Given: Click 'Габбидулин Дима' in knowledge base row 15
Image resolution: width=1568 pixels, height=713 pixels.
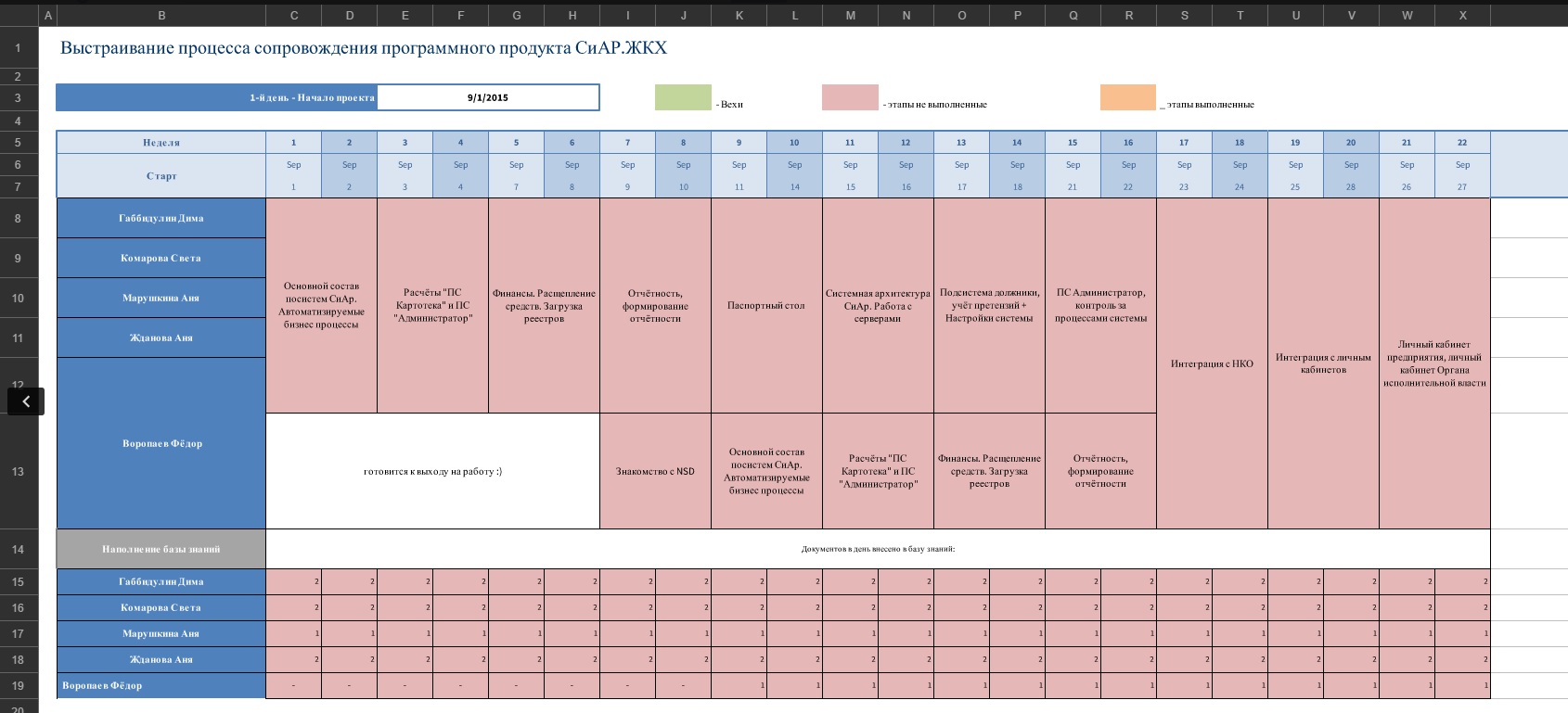Looking at the screenshot, I should click(161, 581).
